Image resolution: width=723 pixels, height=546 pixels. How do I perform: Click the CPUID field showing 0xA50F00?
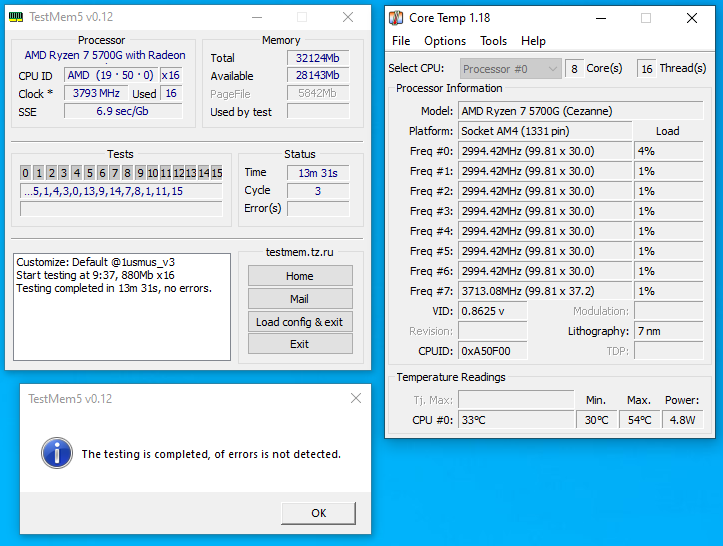pyautogui.click(x=492, y=351)
